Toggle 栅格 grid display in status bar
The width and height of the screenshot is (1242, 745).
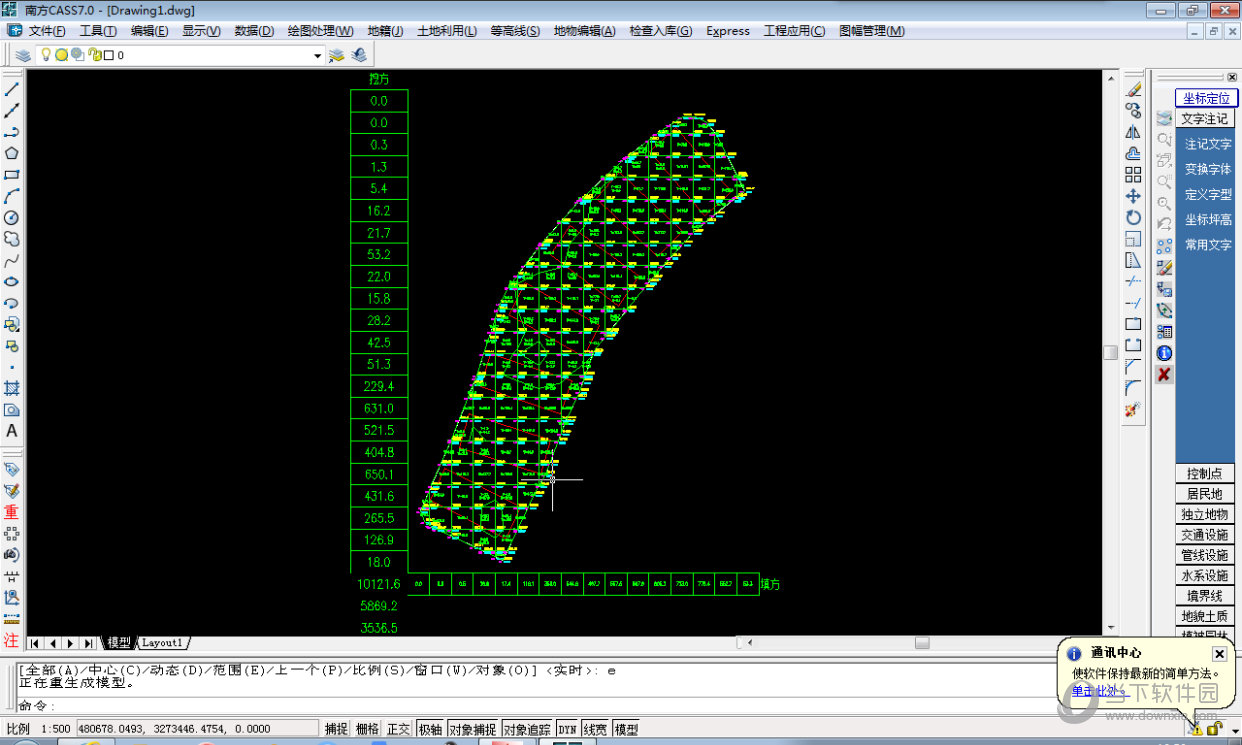click(x=368, y=730)
